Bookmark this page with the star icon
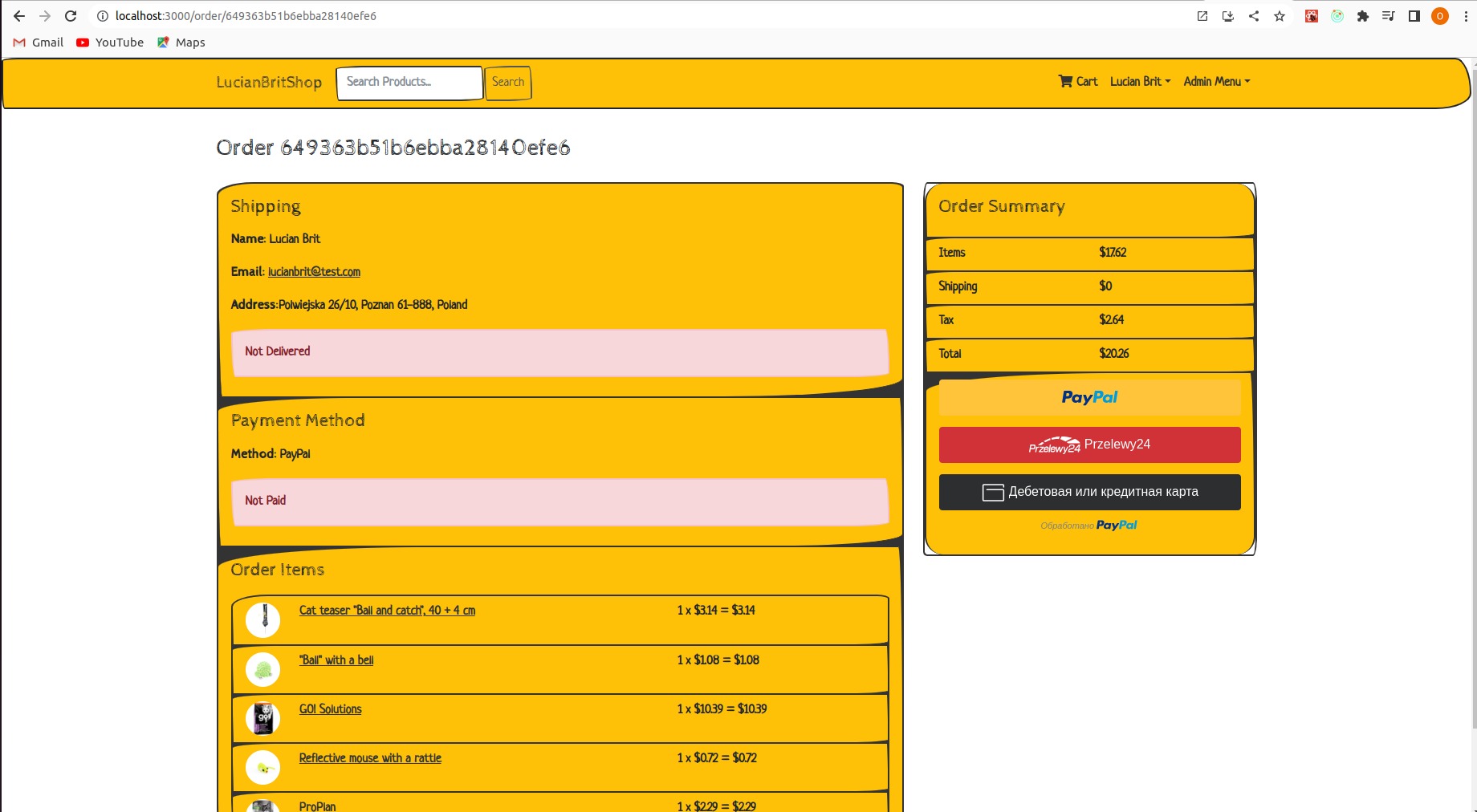1477x812 pixels. (x=1280, y=16)
